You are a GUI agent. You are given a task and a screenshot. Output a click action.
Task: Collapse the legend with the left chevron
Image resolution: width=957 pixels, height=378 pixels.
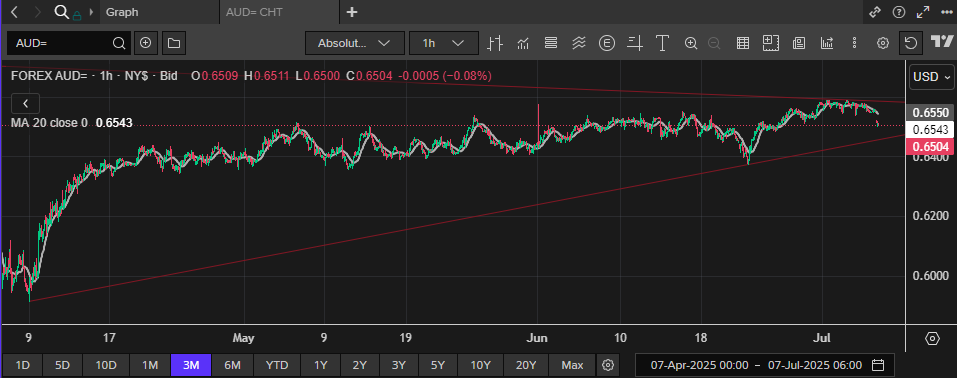click(26, 103)
